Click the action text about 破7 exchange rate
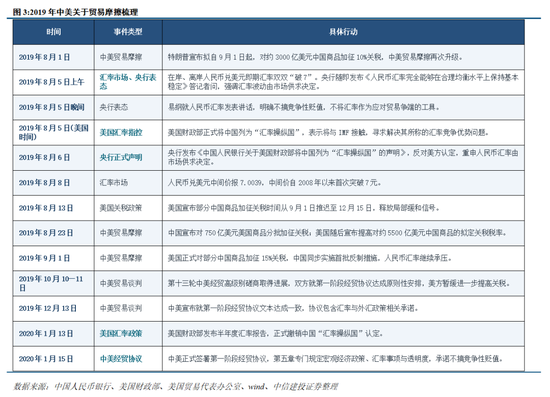This screenshot has height=397, width=550. (343, 82)
